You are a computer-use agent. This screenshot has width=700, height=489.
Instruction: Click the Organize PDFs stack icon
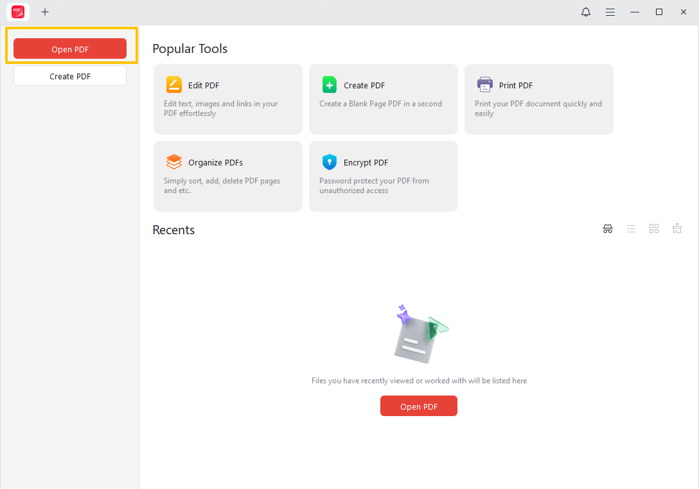click(174, 162)
